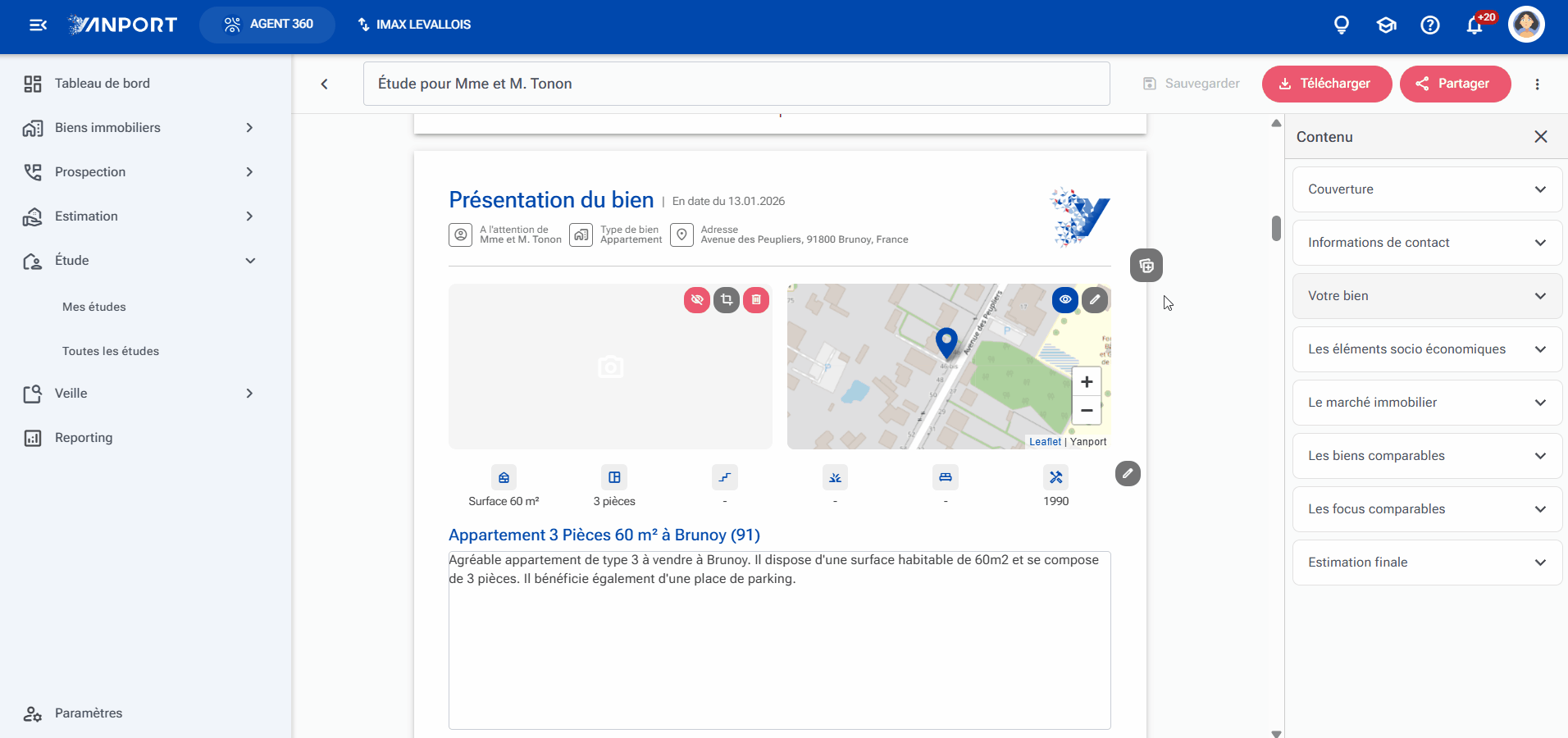Open the graduation cap training icon

coord(1386,25)
